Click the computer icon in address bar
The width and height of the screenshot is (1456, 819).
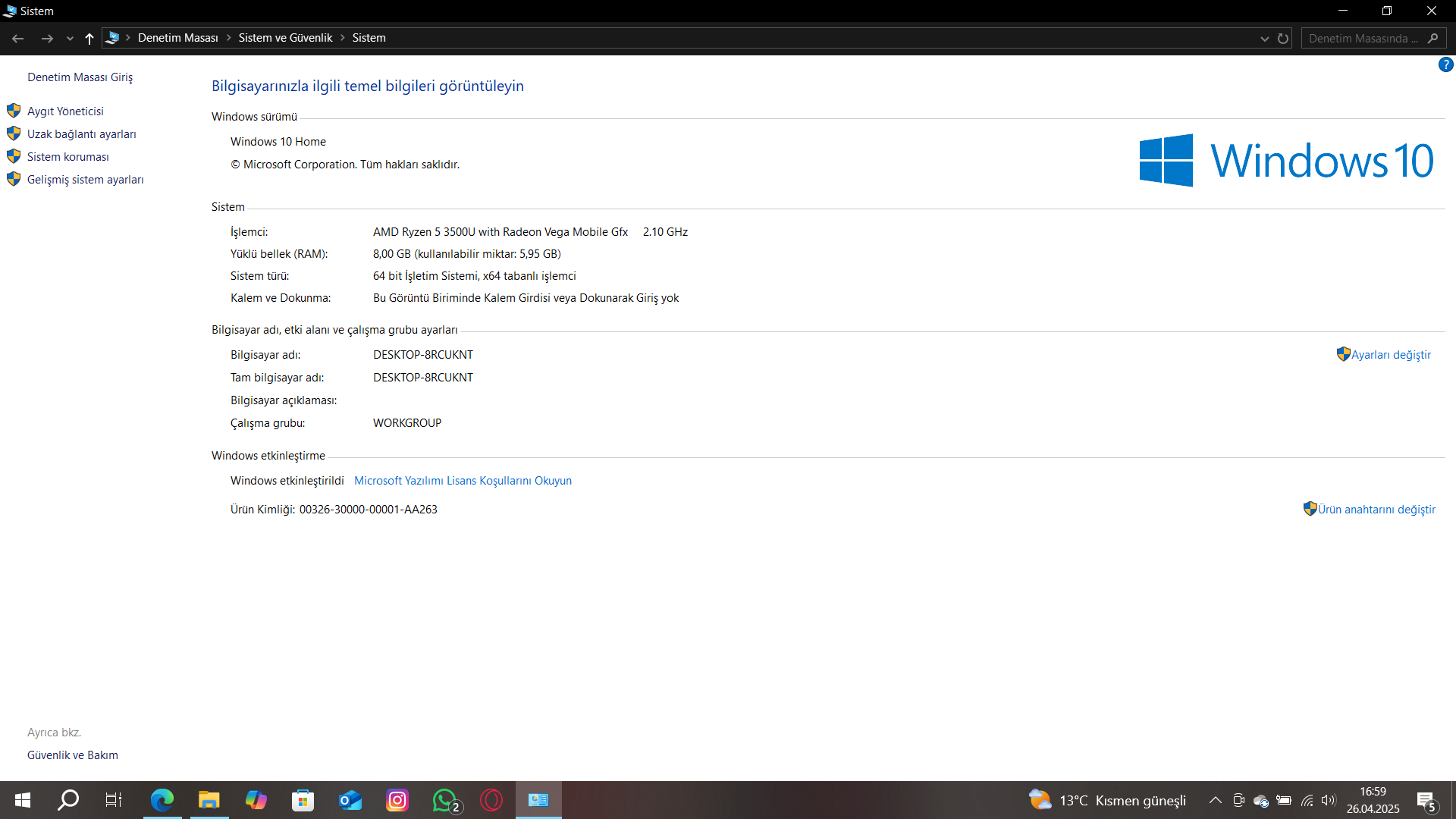coord(112,38)
